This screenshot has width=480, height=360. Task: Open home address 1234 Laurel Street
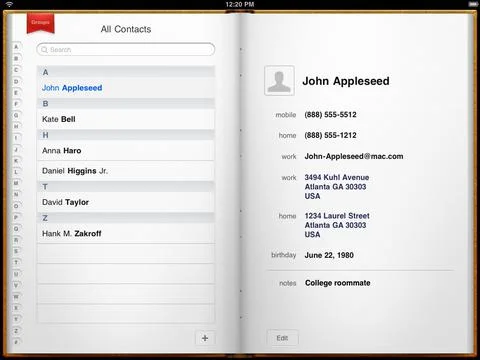click(x=337, y=225)
